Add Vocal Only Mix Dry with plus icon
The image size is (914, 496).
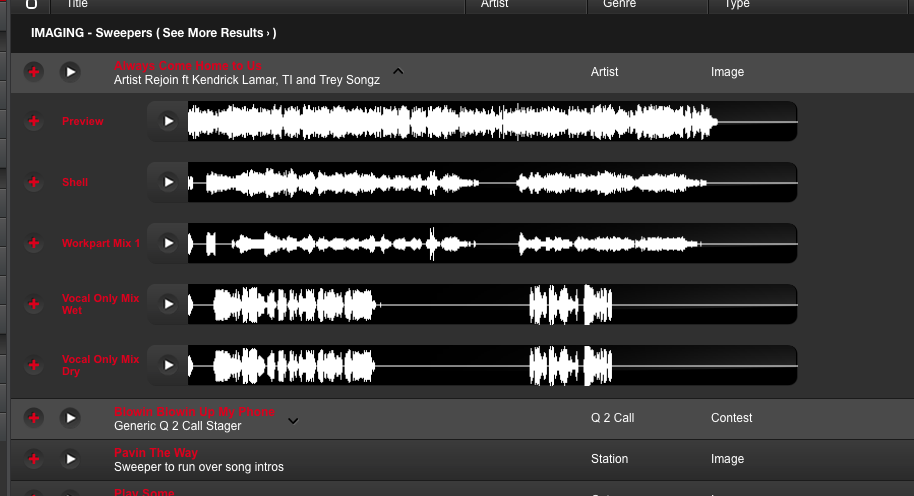pyautogui.click(x=34, y=365)
